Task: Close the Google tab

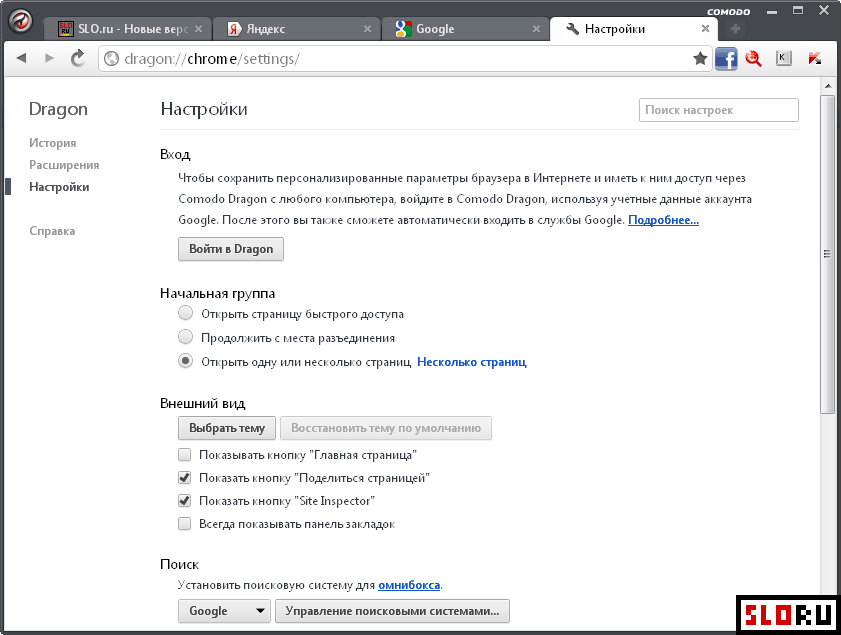Action: tap(536, 29)
